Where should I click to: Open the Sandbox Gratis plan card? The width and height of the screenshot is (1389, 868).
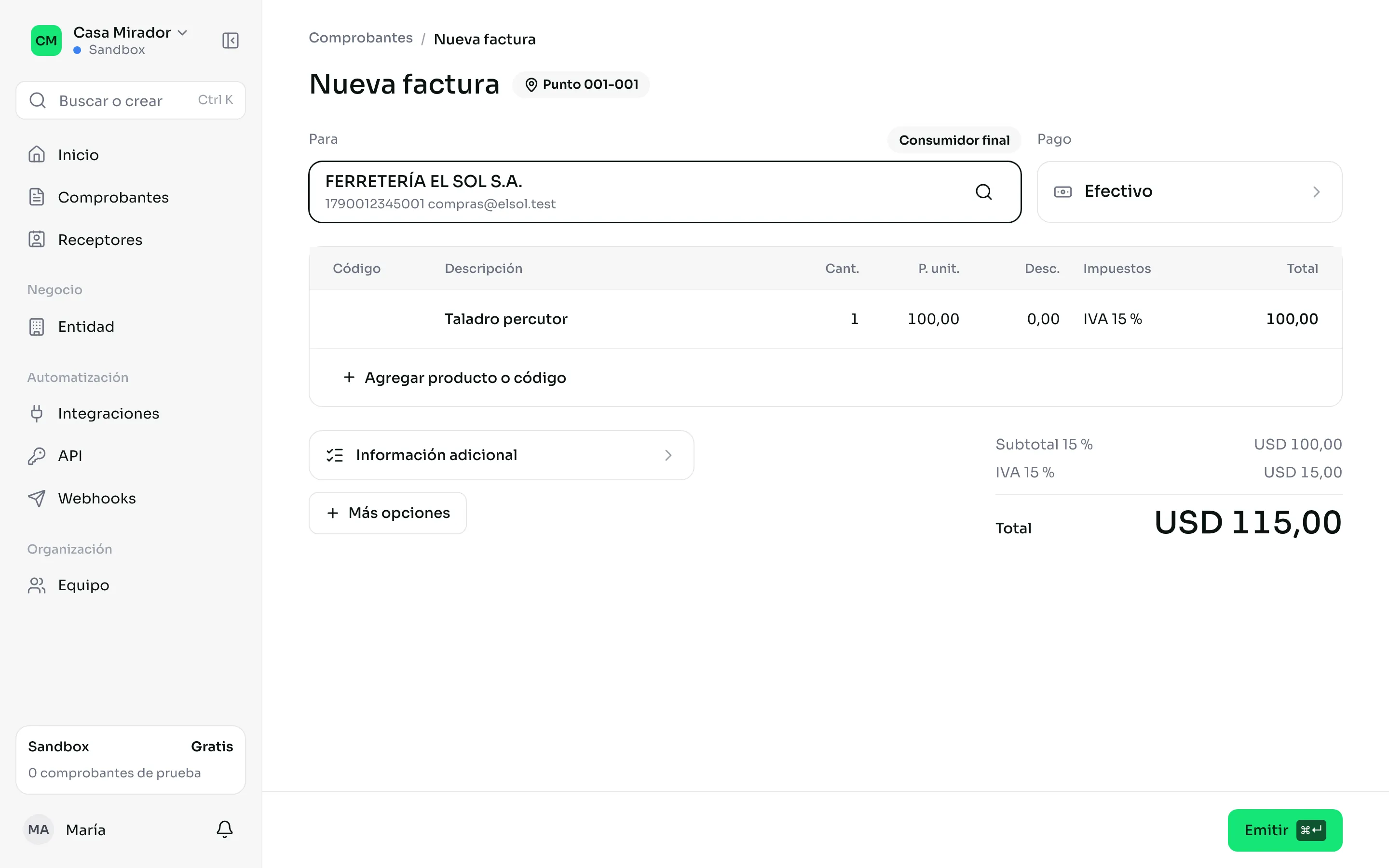[x=130, y=759]
